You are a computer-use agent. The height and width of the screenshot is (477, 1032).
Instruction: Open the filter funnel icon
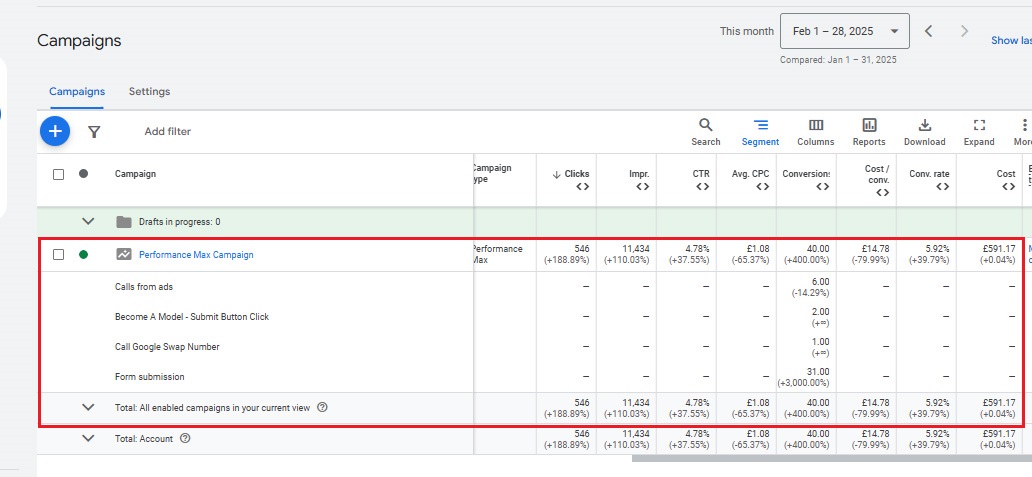pyautogui.click(x=94, y=131)
